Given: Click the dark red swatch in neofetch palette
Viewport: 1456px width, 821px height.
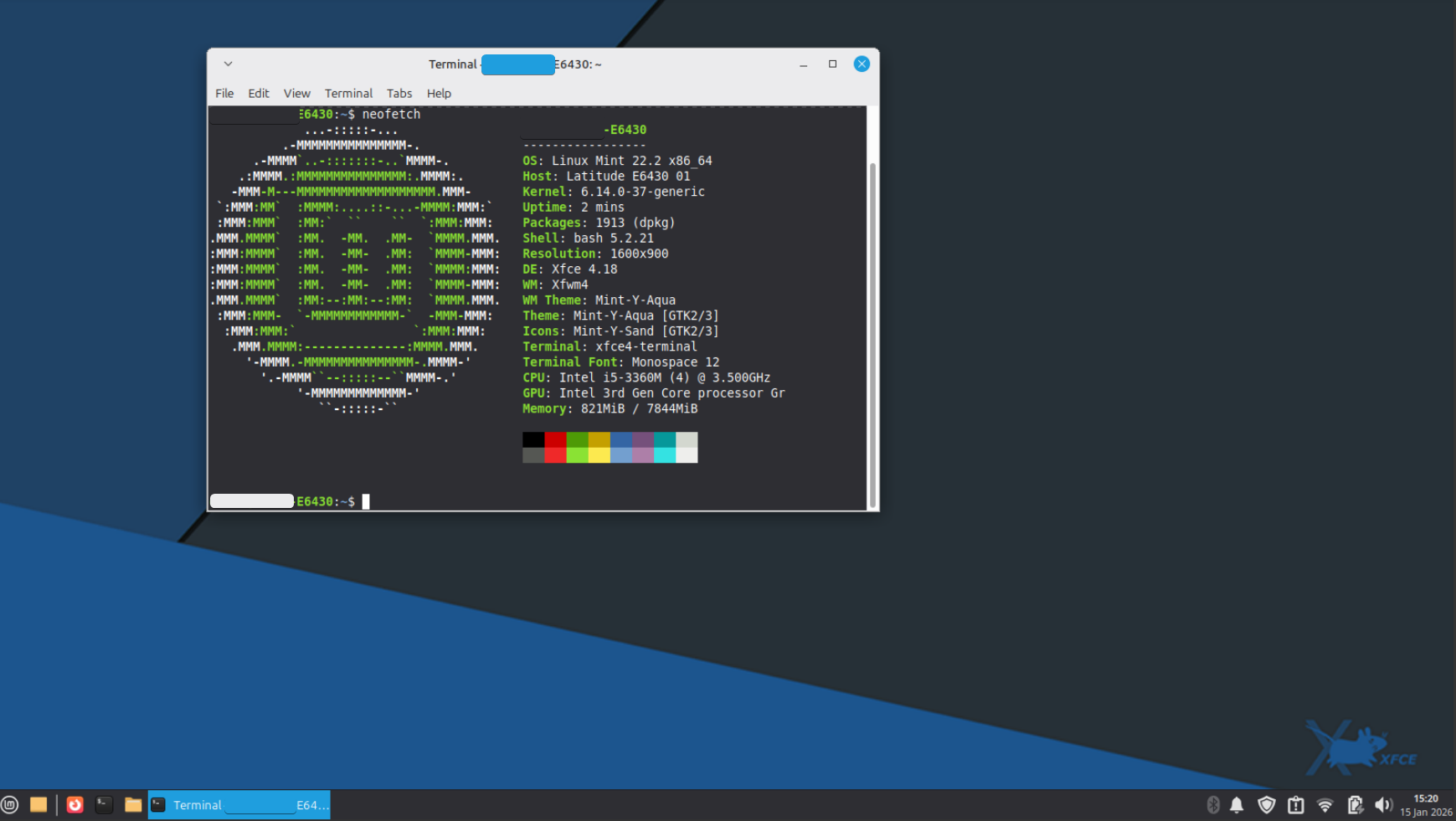Looking at the screenshot, I should click(x=555, y=439).
